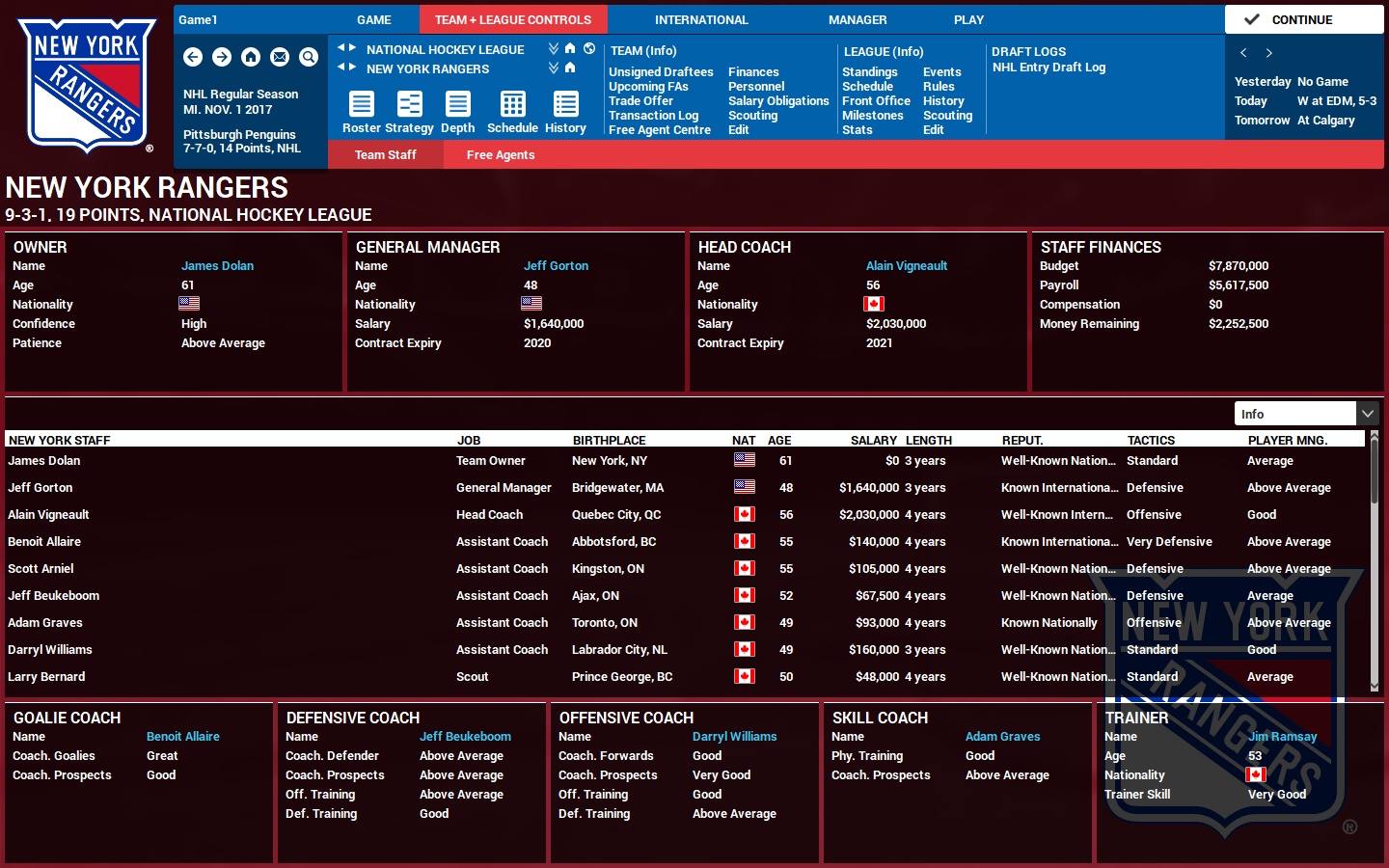Image resolution: width=1389 pixels, height=868 pixels.
Task: Click the home icon beside New York Rangers
Action: (x=568, y=68)
